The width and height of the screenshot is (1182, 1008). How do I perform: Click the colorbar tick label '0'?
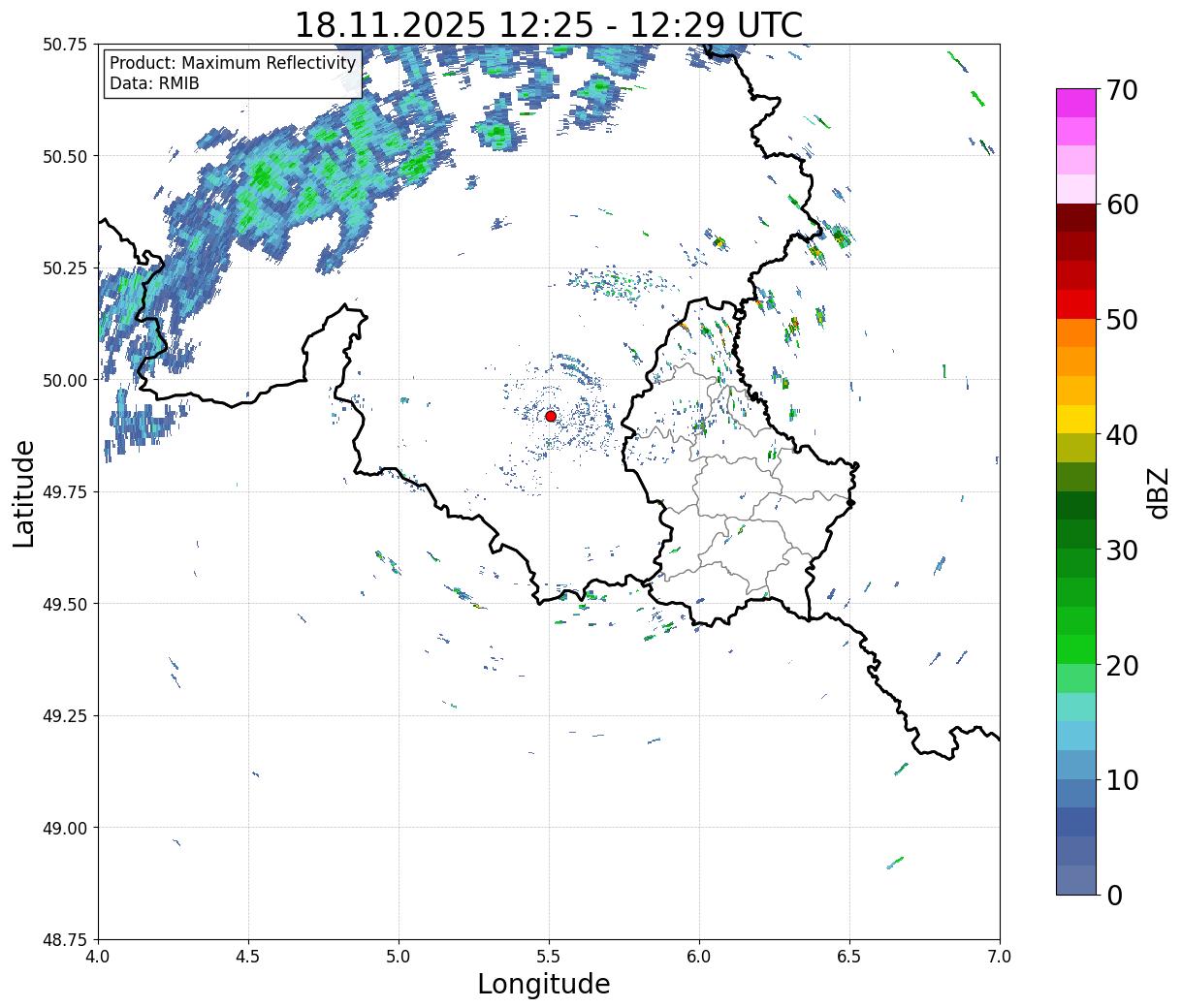[x=1113, y=895]
